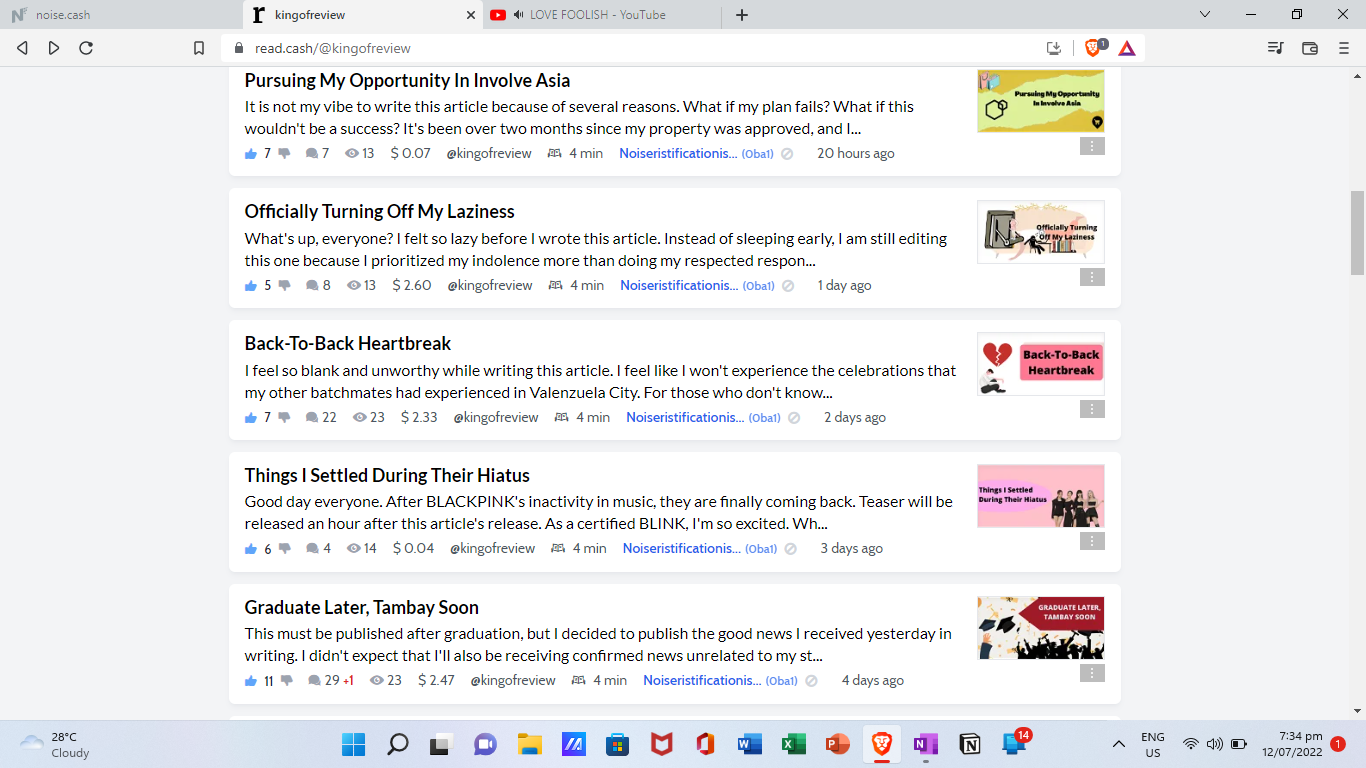Dislike the 'Back-To-Back Heartbreak' article
The height and width of the screenshot is (768, 1366).
[285, 417]
